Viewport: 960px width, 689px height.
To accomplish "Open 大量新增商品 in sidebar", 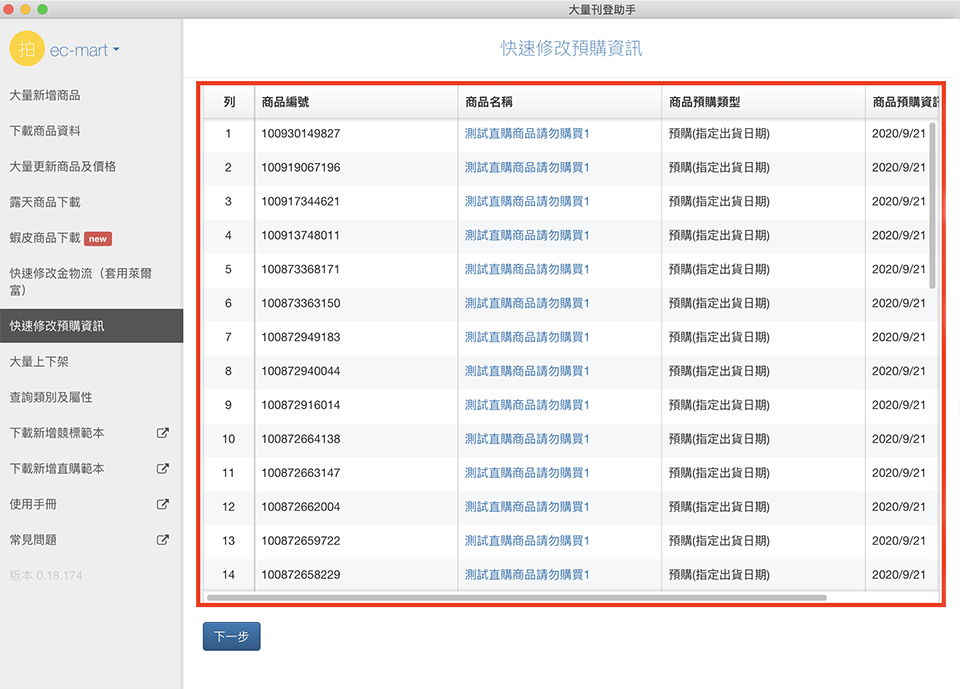I will tap(45, 96).
